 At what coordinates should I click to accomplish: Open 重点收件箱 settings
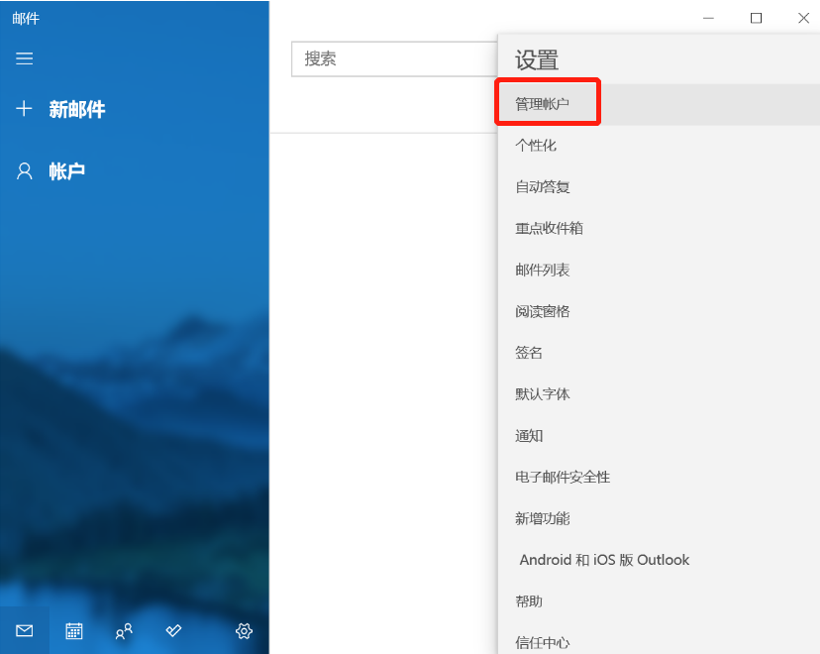pos(659,228)
